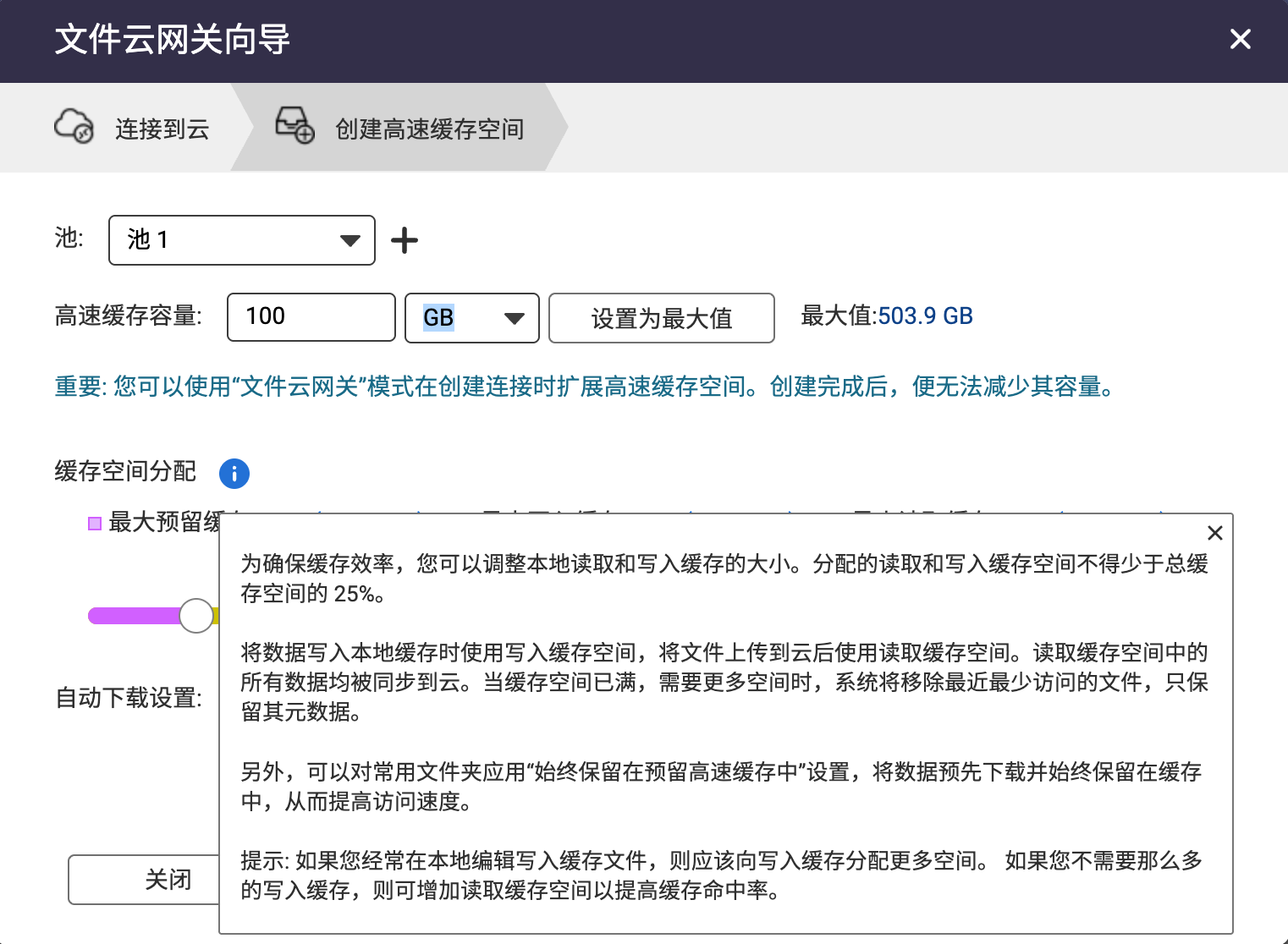
Task: Select the 创建高速缓存空间 step label
Action: pyautogui.click(x=429, y=129)
